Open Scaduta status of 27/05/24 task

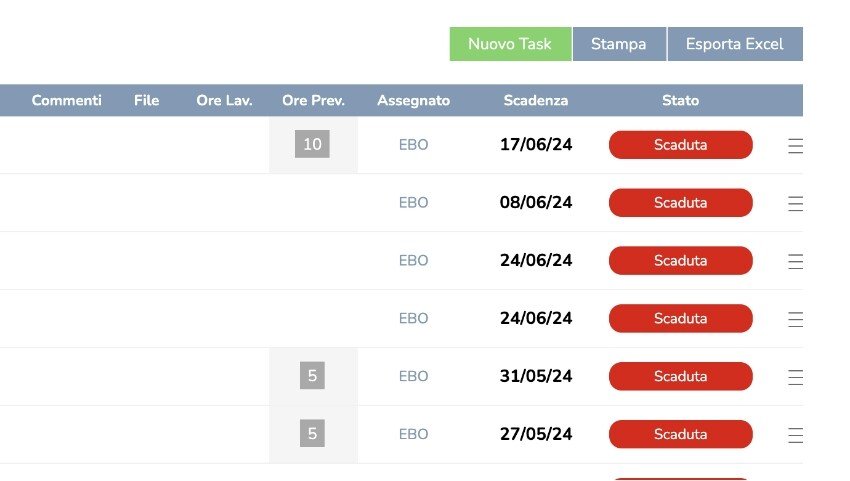(680, 435)
